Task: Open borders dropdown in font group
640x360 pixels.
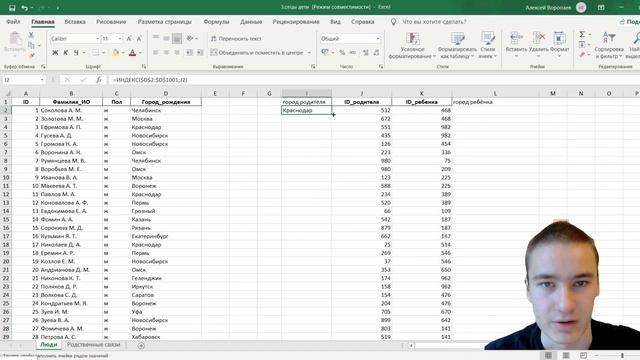Action: tap(103, 53)
